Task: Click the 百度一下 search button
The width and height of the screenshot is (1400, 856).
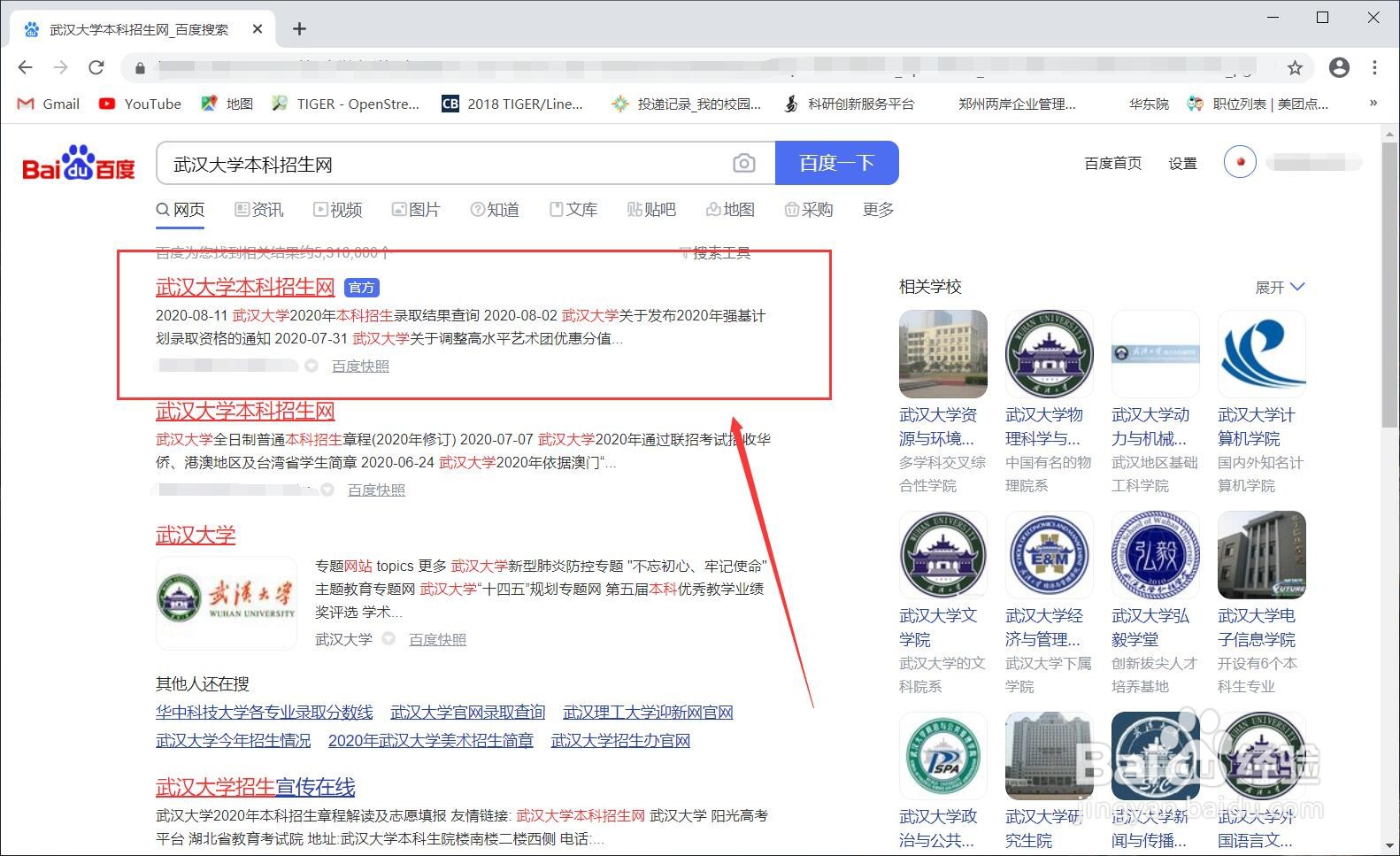Action: coord(836,163)
